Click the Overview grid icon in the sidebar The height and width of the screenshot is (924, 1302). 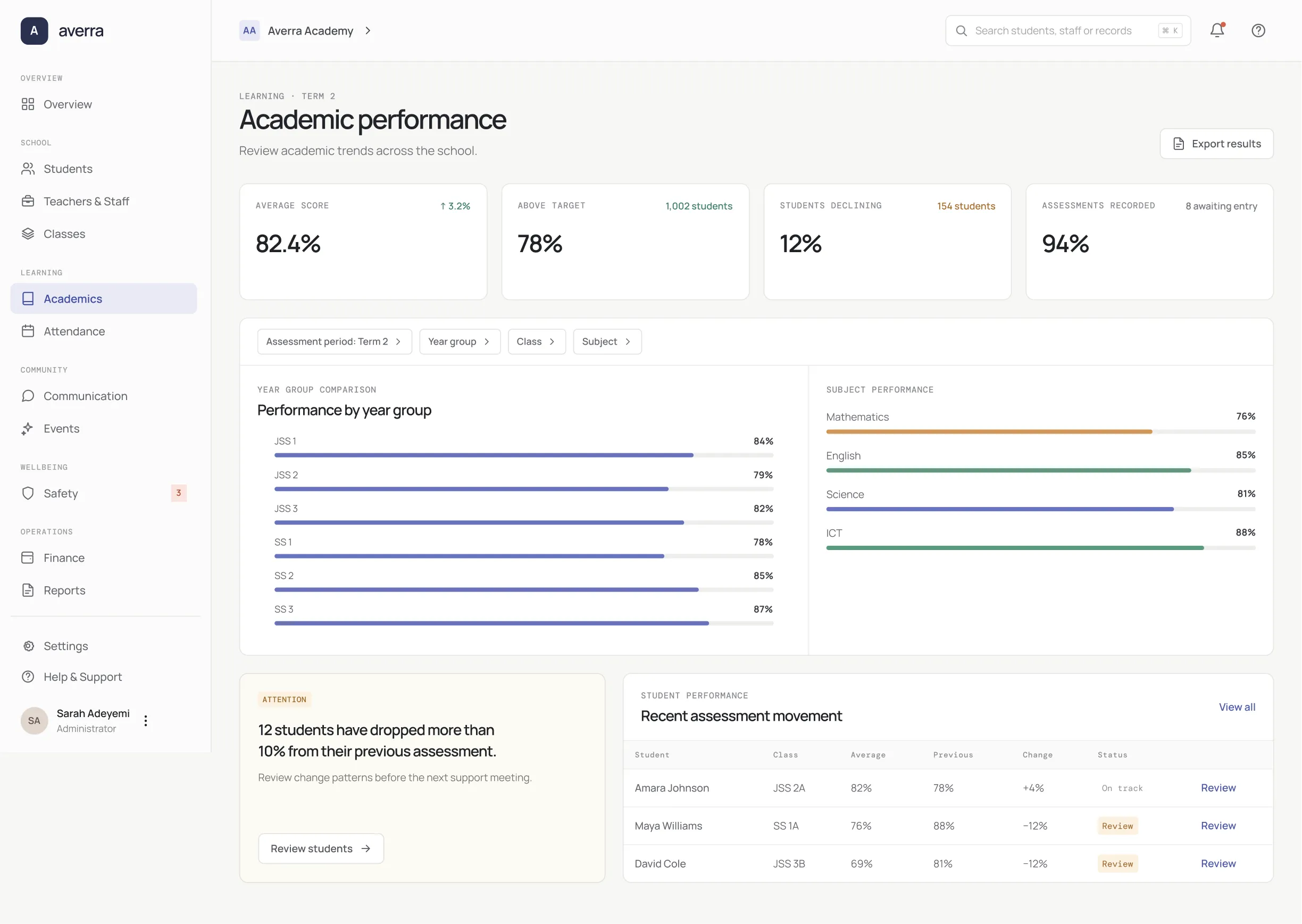point(28,104)
